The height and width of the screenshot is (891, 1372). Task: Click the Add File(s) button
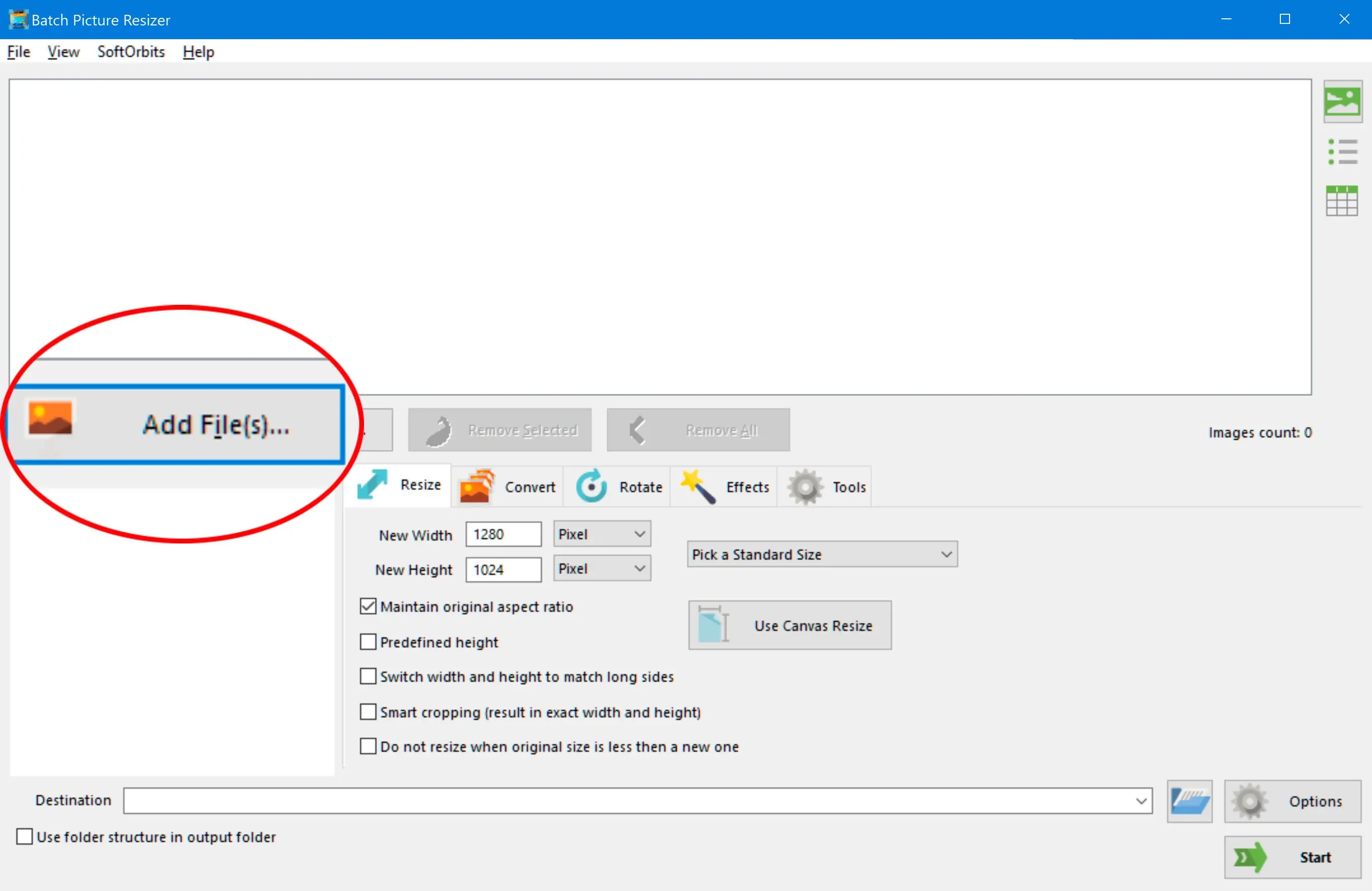(x=184, y=425)
